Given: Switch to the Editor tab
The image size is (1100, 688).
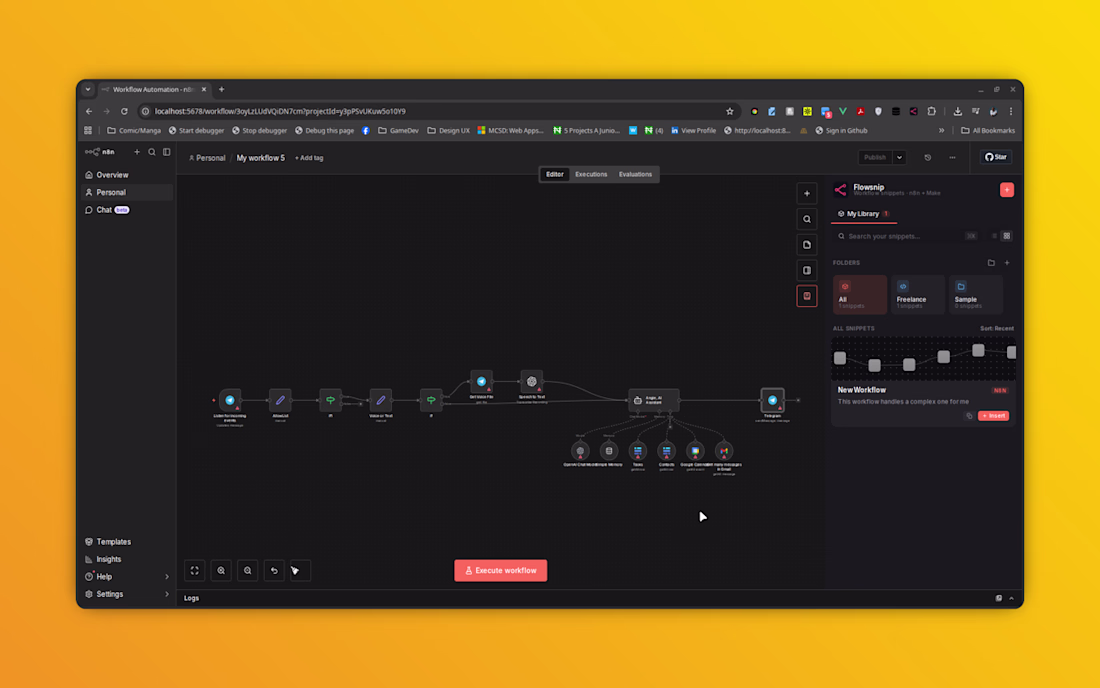Looking at the screenshot, I should [554, 175].
